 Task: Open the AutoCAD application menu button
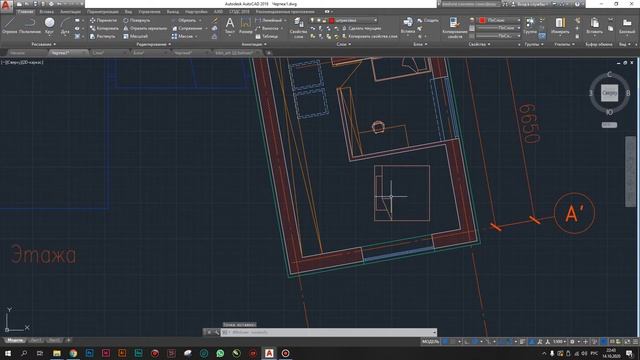(6, 6)
